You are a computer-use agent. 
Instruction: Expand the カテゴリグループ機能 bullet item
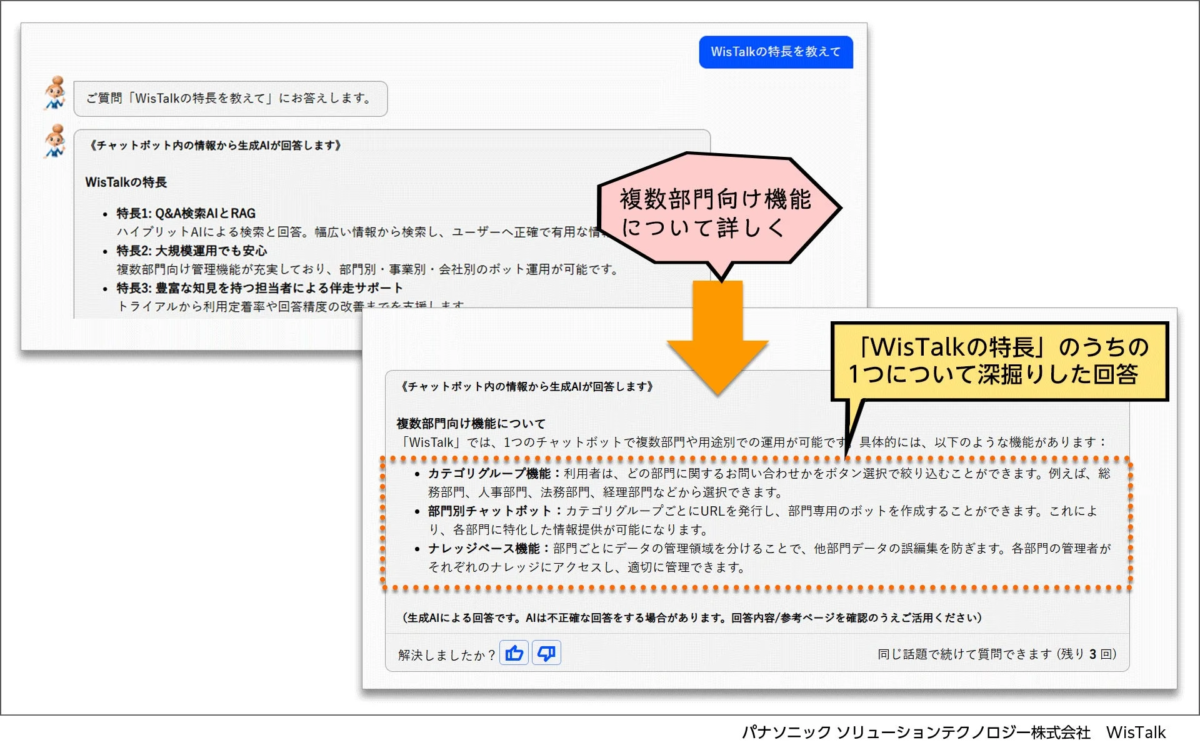(x=492, y=471)
